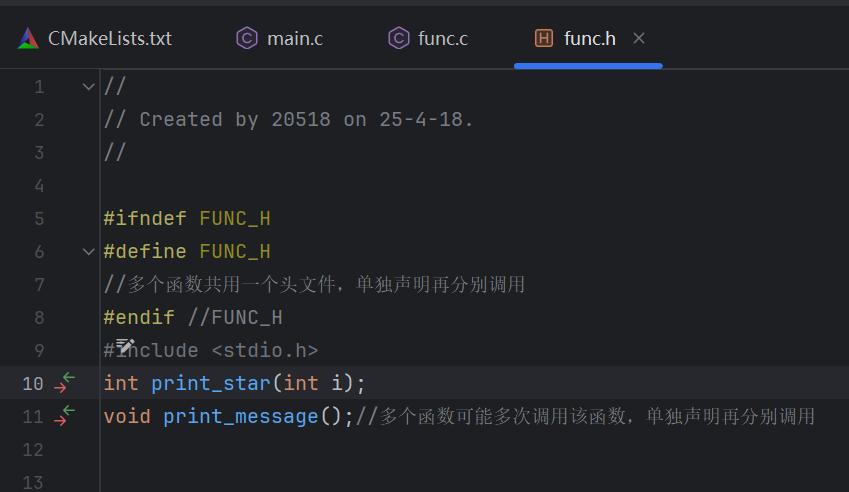Click the FUNC_H macro after #define

pos(235,252)
